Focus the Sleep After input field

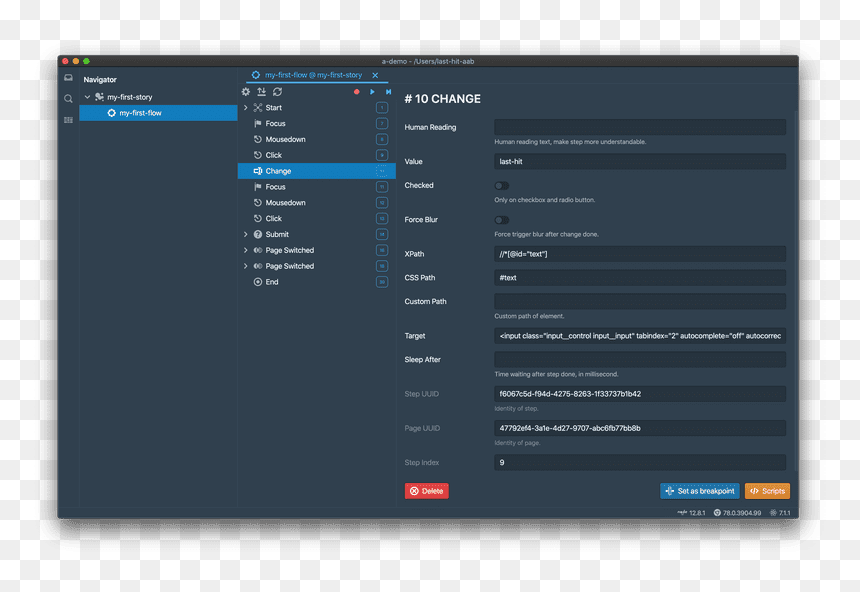tap(640, 359)
